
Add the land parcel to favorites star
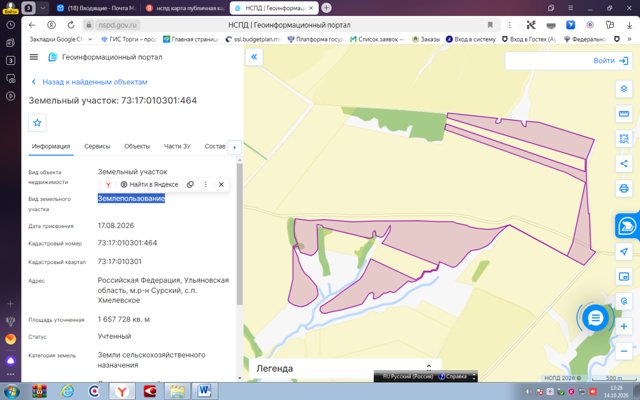37,122
